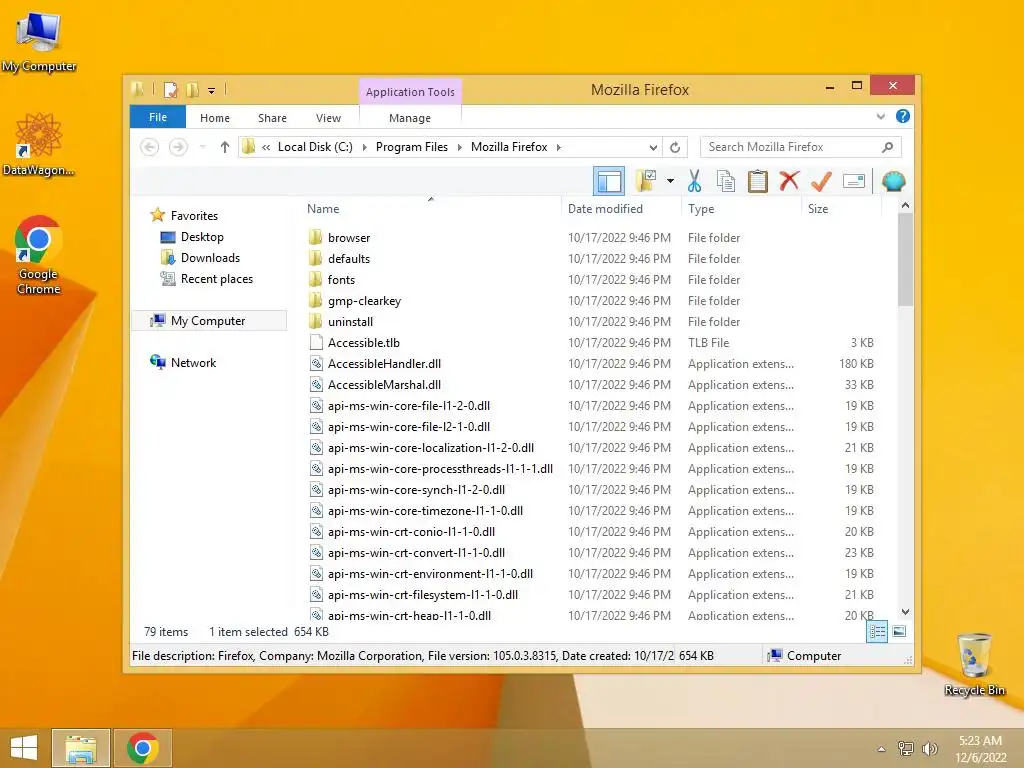
Task: Click the Cut scissors toolbar icon
Action: (694, 181)
